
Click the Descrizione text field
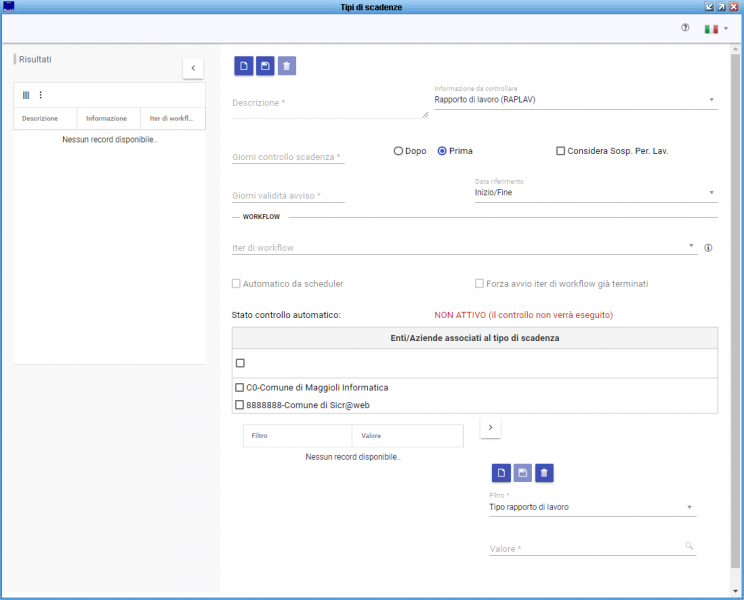pos(329,104)
